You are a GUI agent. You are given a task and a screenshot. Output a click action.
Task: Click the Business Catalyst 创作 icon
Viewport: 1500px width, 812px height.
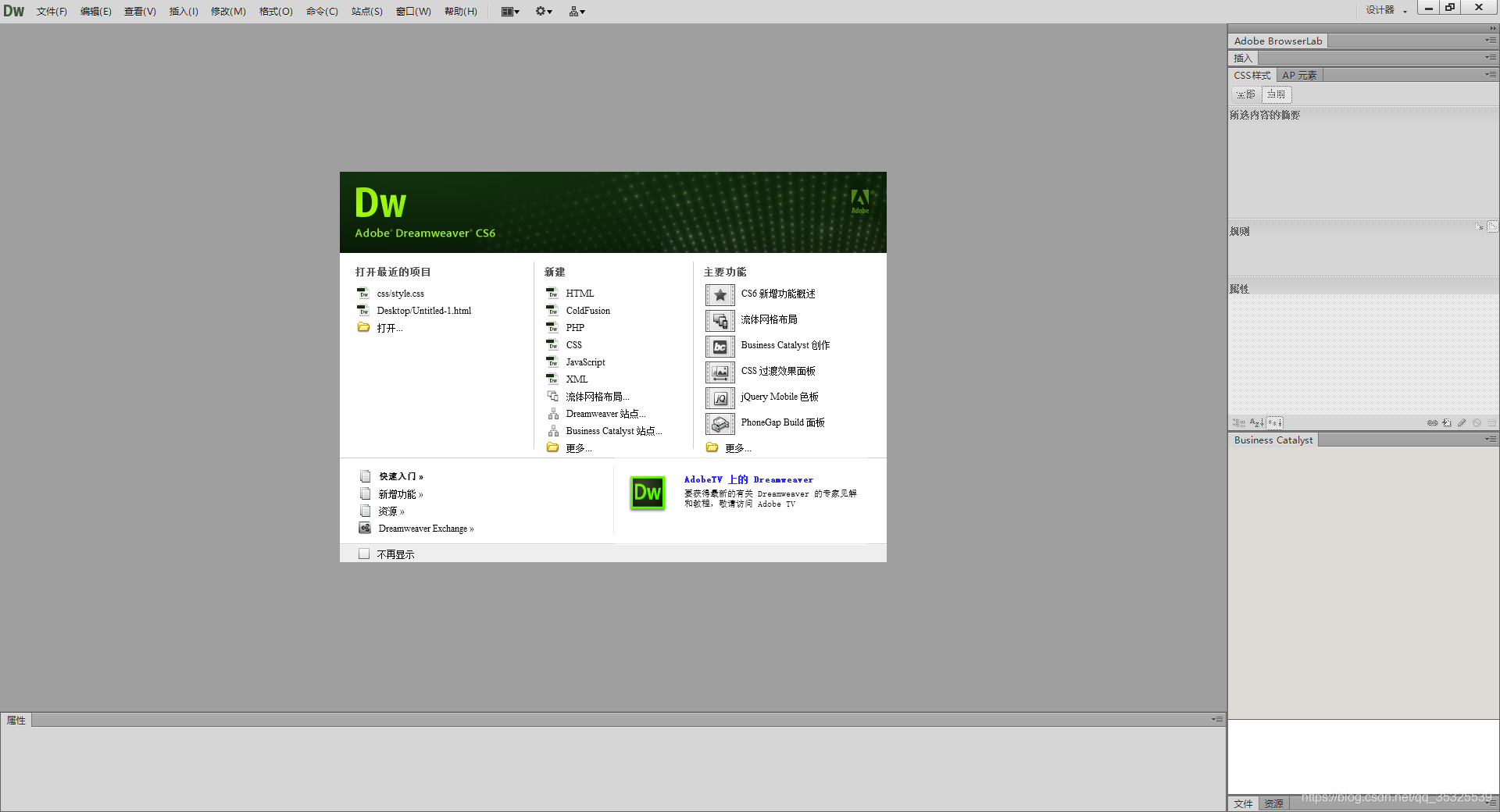coord(720,346)
